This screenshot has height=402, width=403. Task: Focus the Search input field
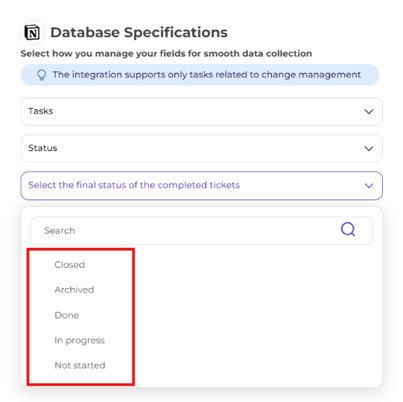point(201,231)
